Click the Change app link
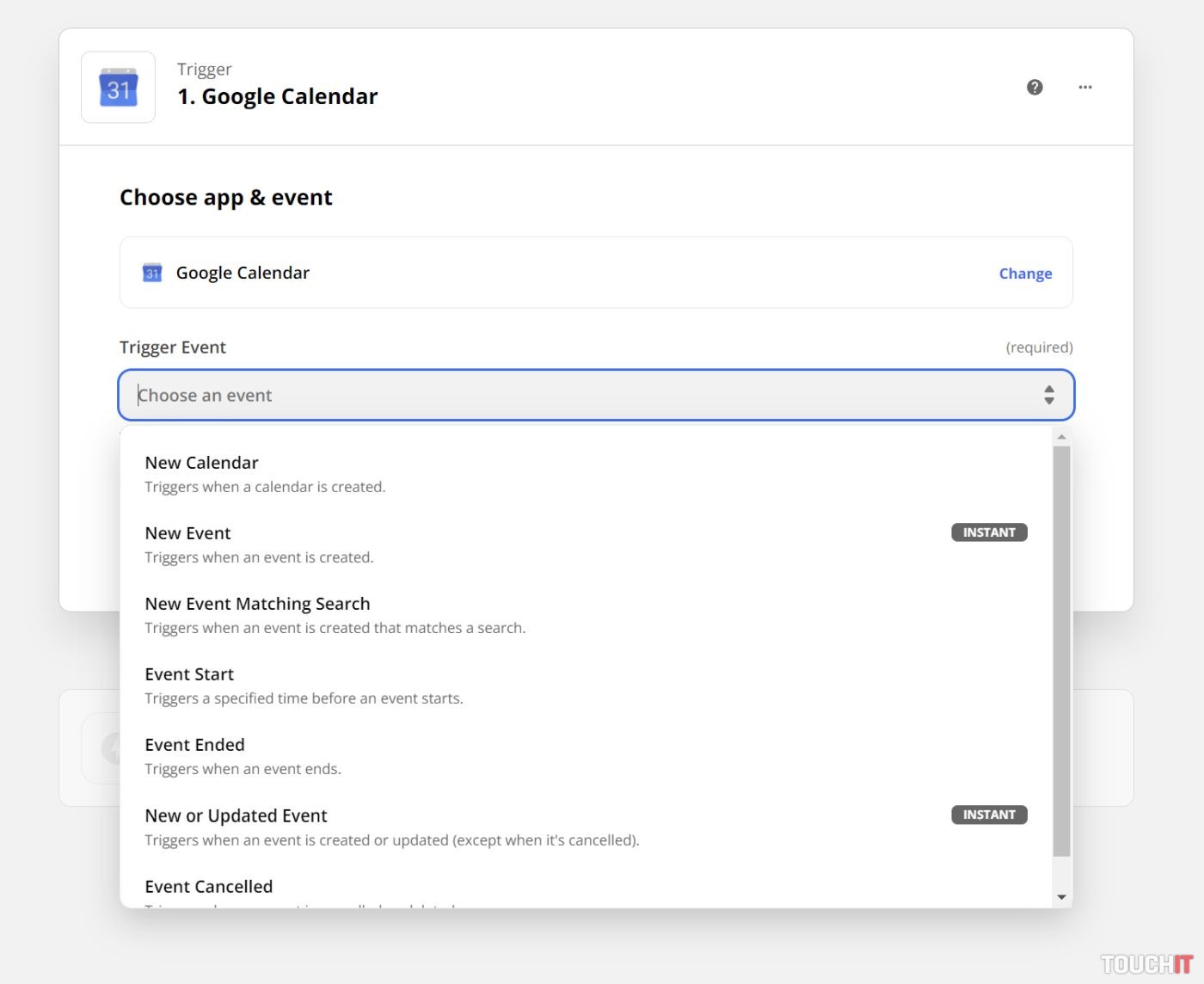Image resolution: width=1204 pixels, height=984 pixels. point(1025,274)
